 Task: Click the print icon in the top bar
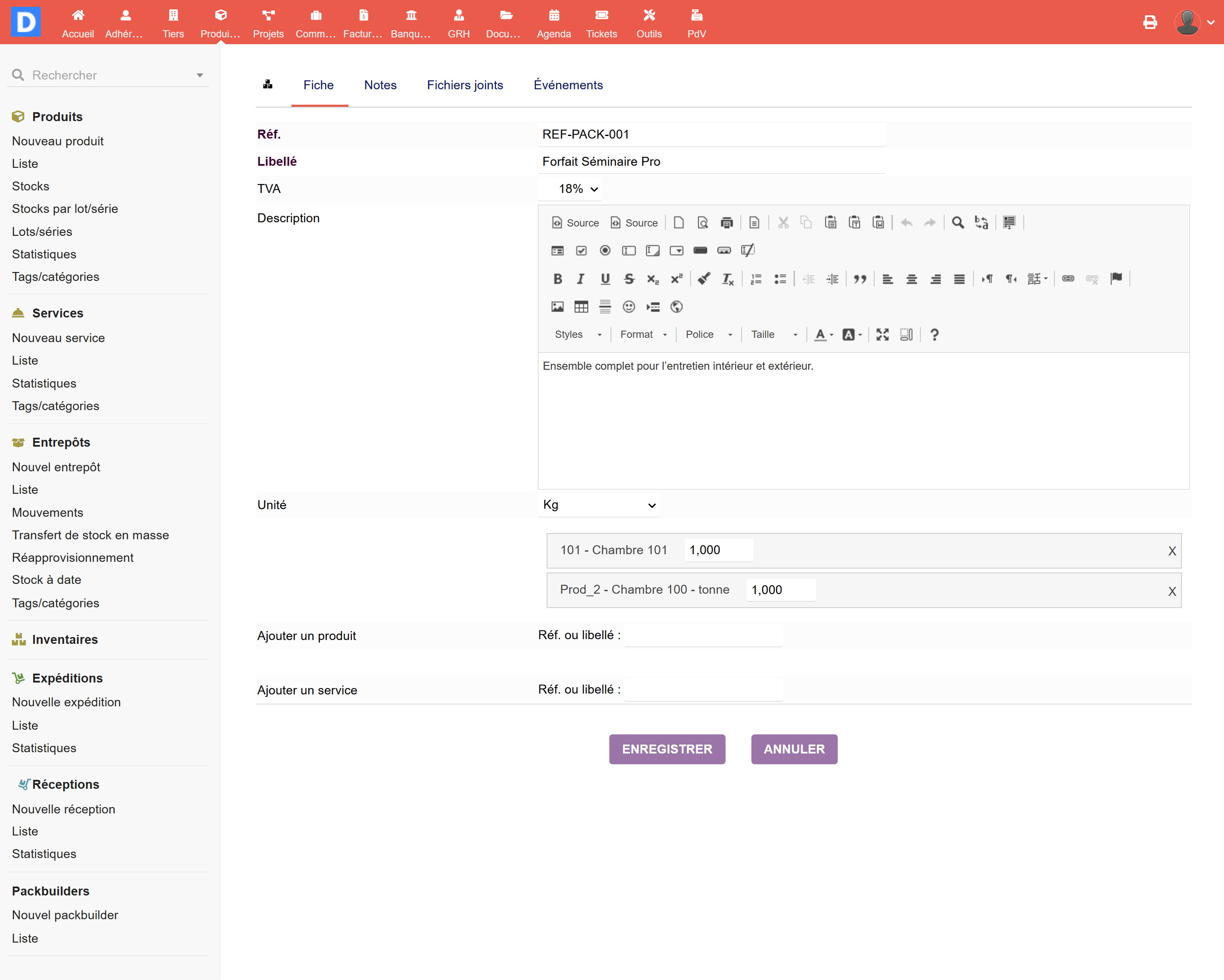point(1150,22)
